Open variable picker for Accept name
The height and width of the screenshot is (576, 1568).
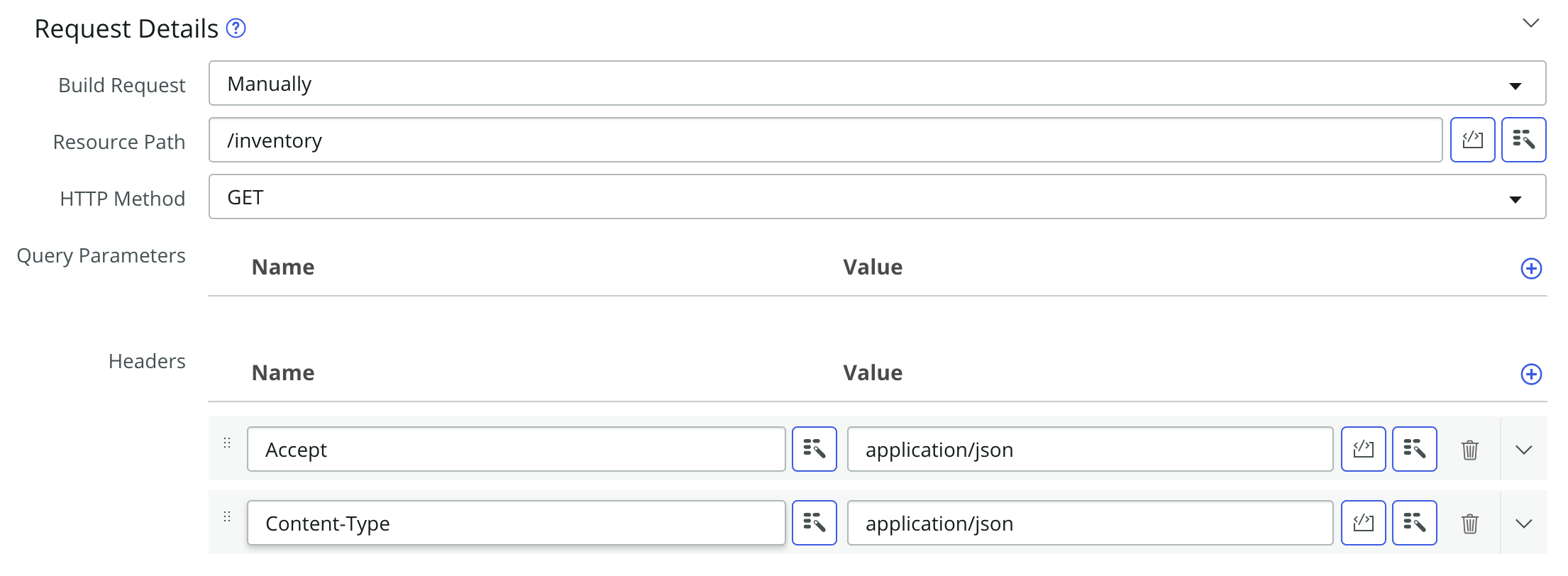(x=815, y=450)
